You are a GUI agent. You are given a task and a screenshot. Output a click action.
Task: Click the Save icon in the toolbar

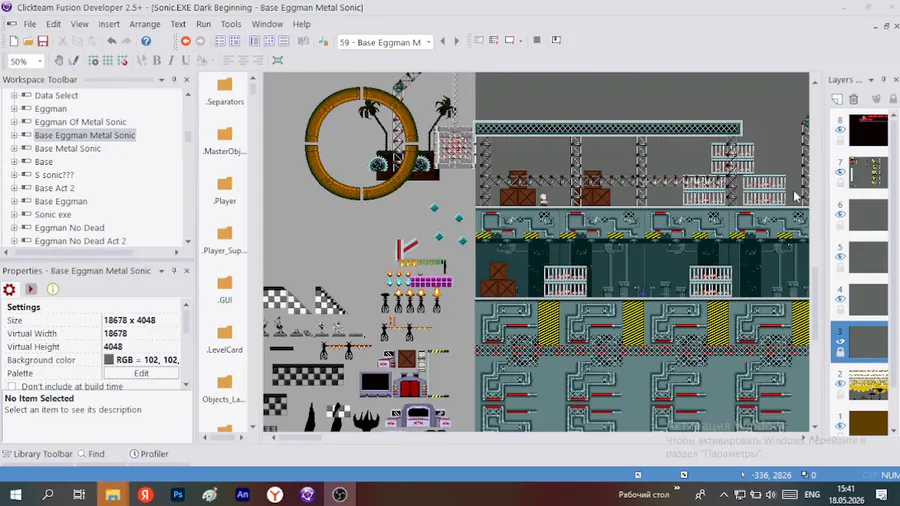point(43,41)
